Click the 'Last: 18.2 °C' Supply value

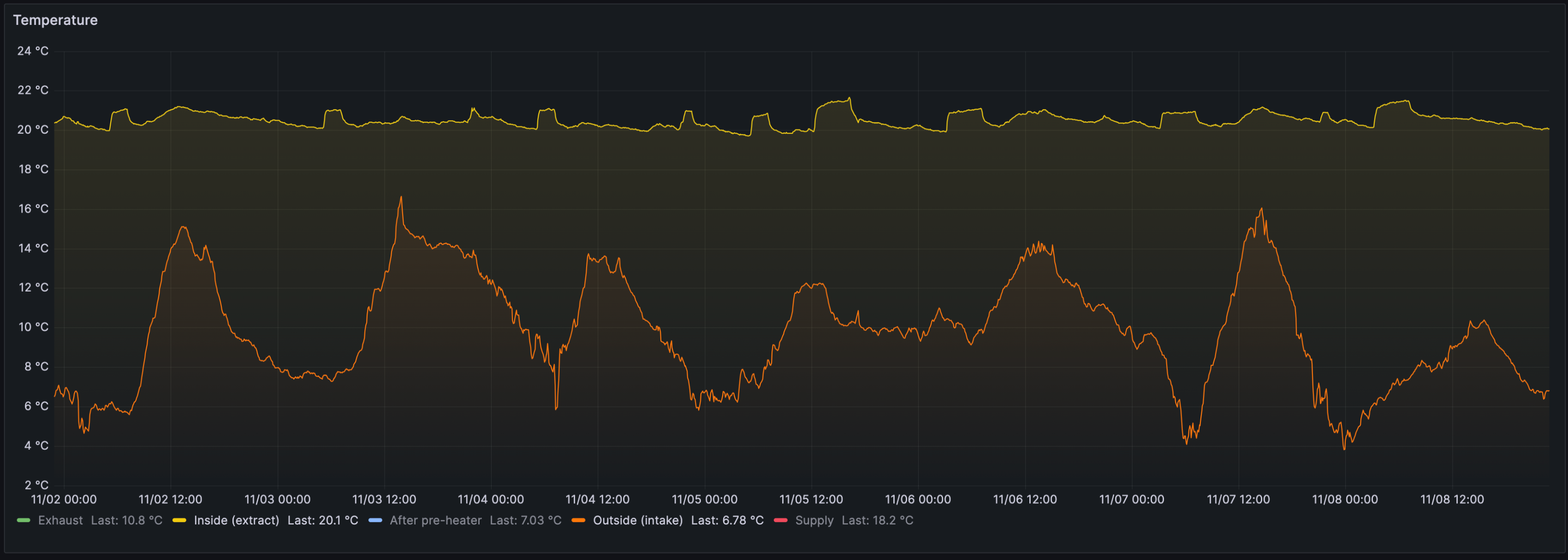(877, 520)
